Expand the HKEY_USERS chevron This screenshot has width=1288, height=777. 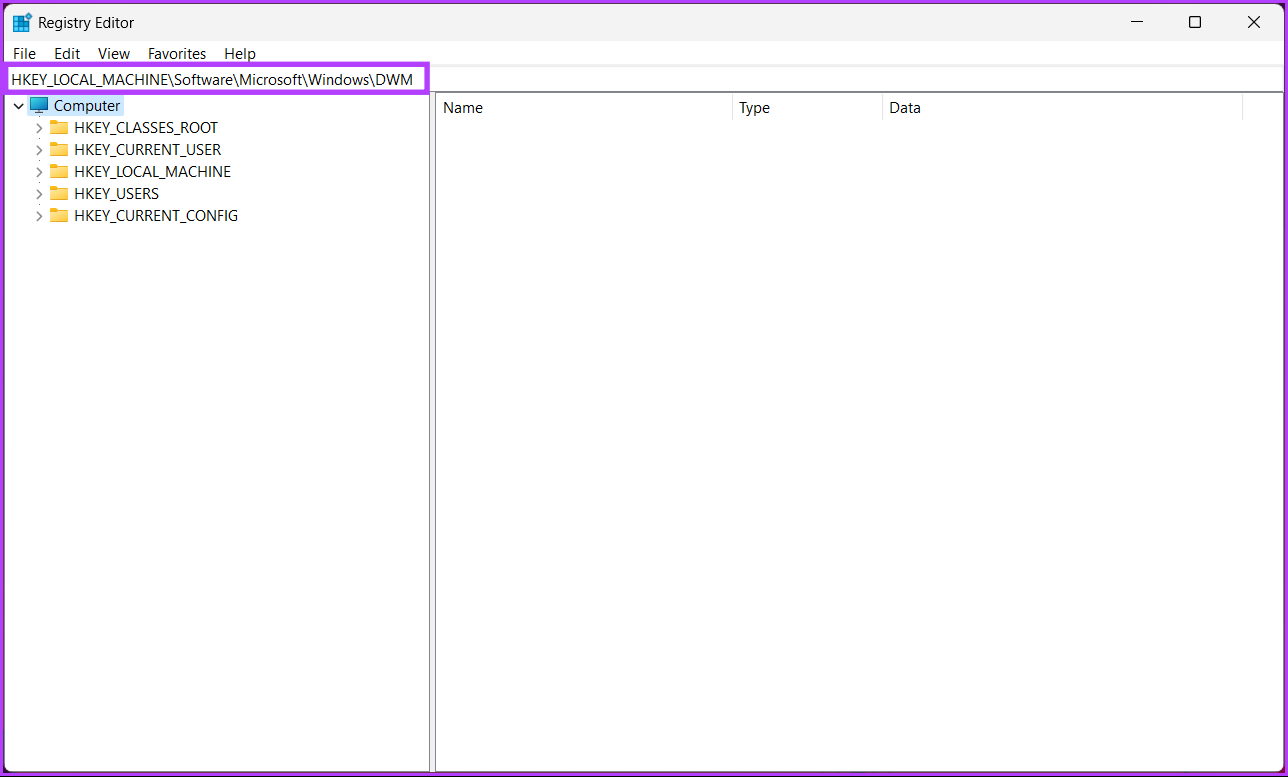[39, 194]
